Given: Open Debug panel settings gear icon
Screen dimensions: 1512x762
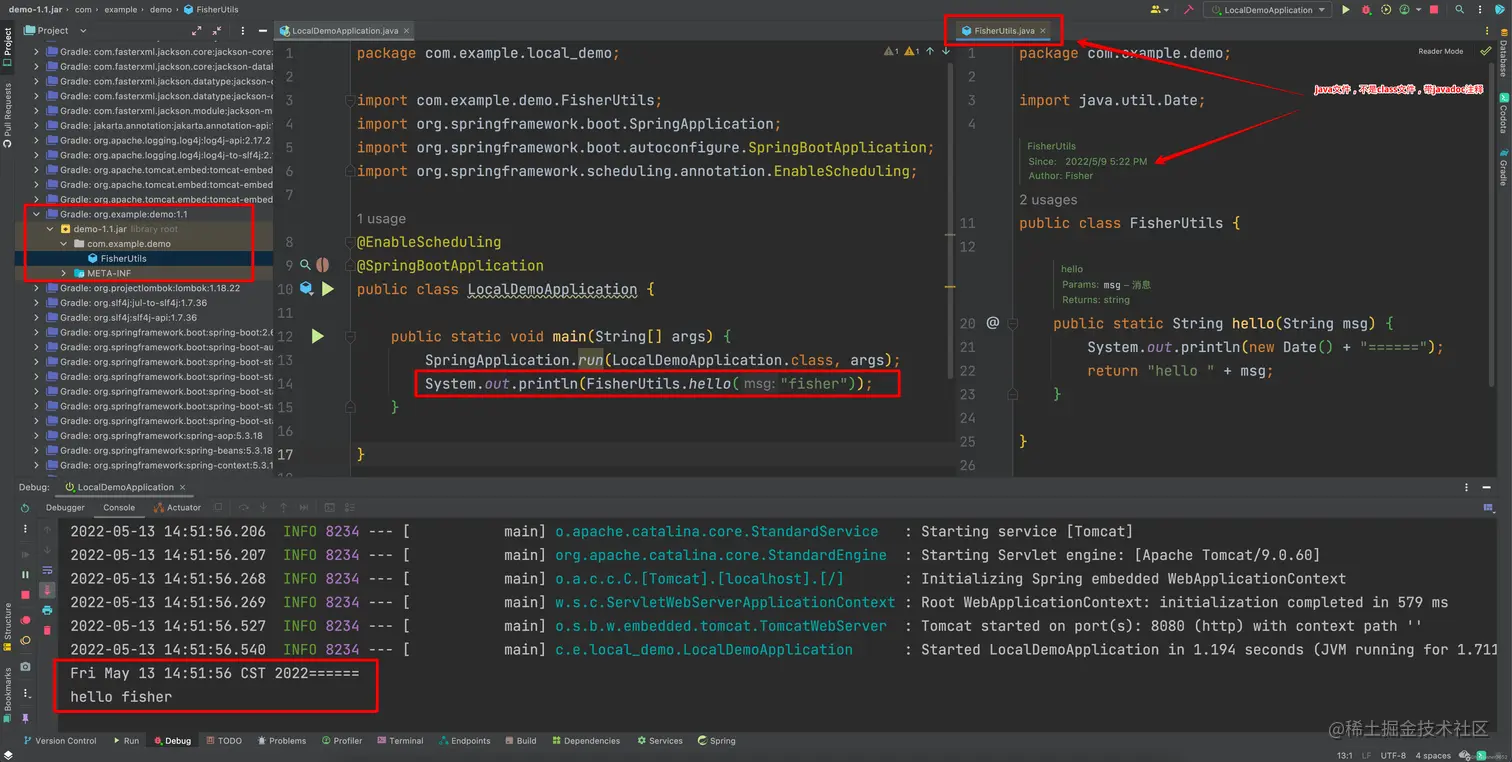Looking at the screenshot, I should click(1467, 487).
